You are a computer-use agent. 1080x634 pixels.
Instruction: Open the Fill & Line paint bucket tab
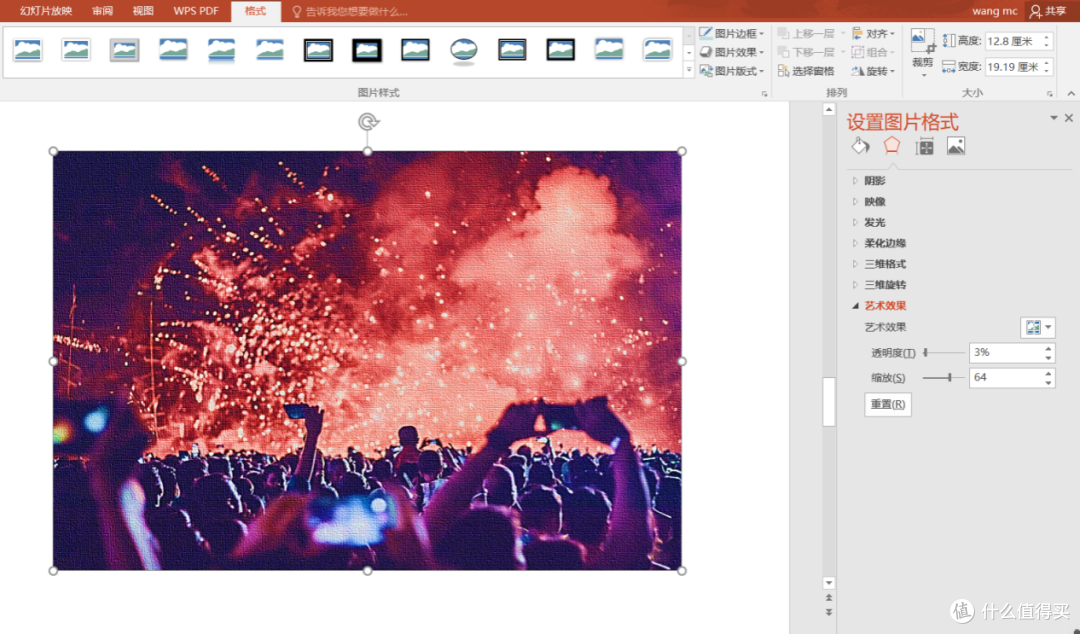[860, 145]
